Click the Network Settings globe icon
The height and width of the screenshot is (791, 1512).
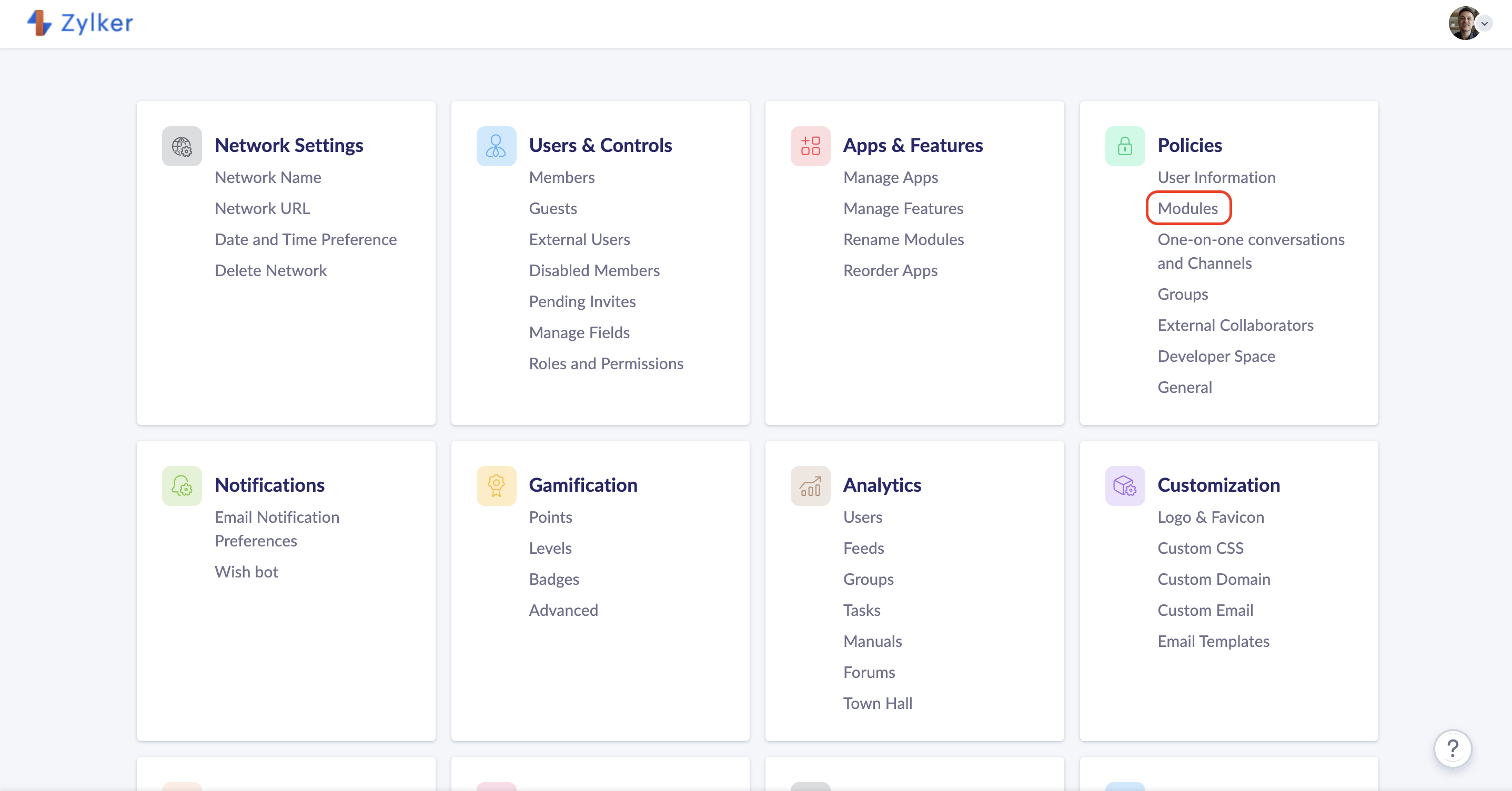click(x=182, y=146)
